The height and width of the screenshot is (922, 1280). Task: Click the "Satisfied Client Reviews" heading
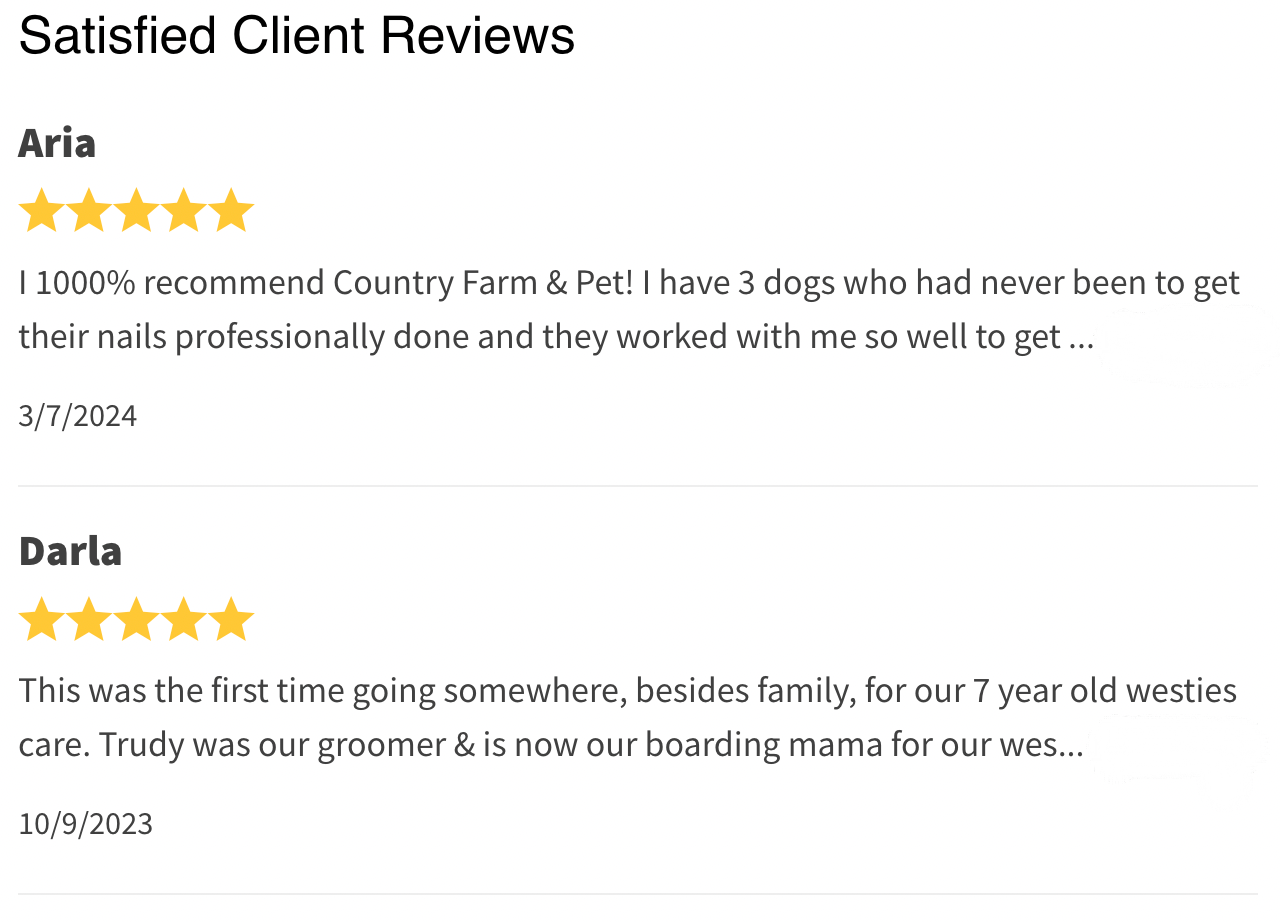point(296,37)
